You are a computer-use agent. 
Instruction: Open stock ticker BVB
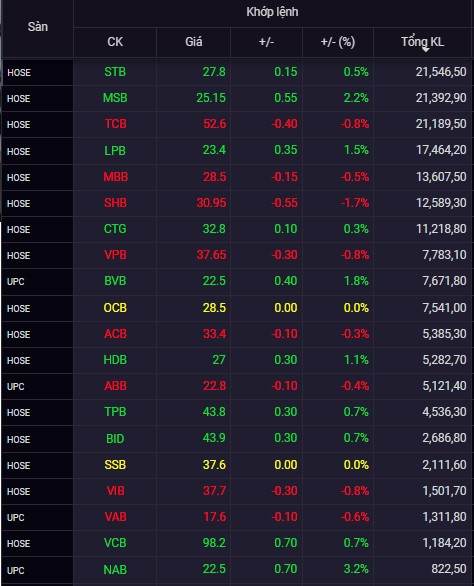(x=115, y=281)
